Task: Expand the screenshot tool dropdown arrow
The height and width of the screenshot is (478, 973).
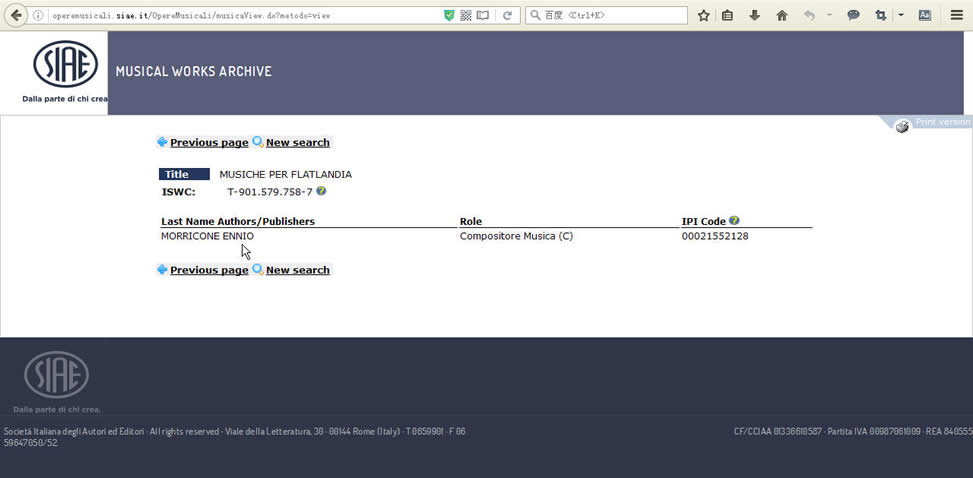Action: 901,15
